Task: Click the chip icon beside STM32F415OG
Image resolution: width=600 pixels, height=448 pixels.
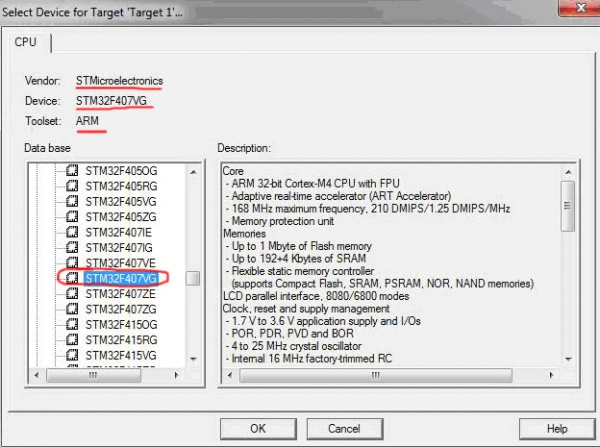Action: point(72,324)
